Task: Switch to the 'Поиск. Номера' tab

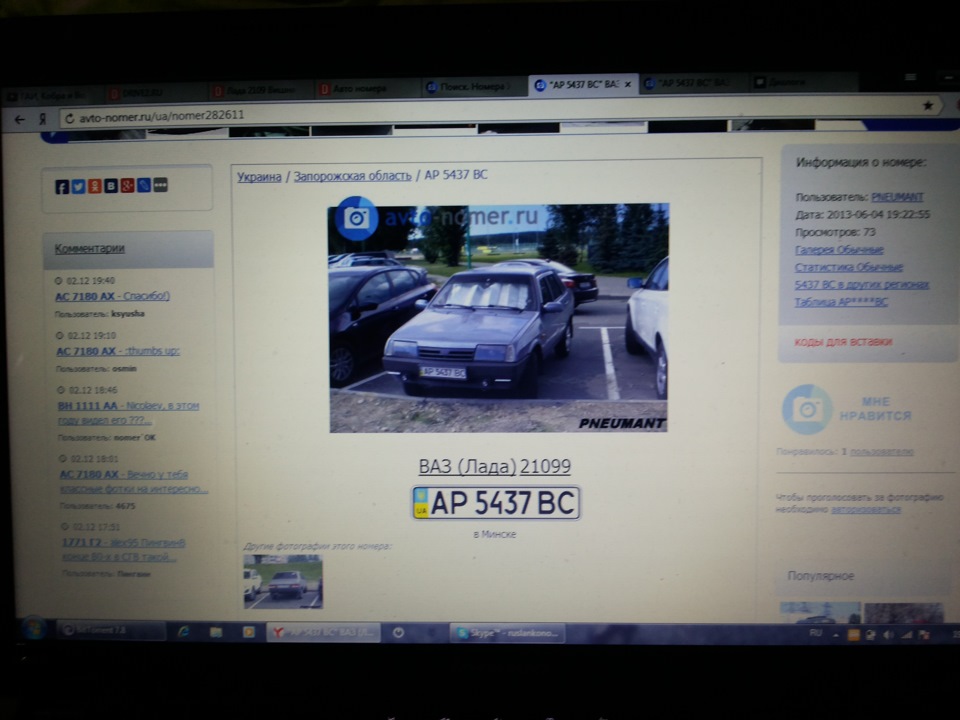Action: [x=473, y=87]
